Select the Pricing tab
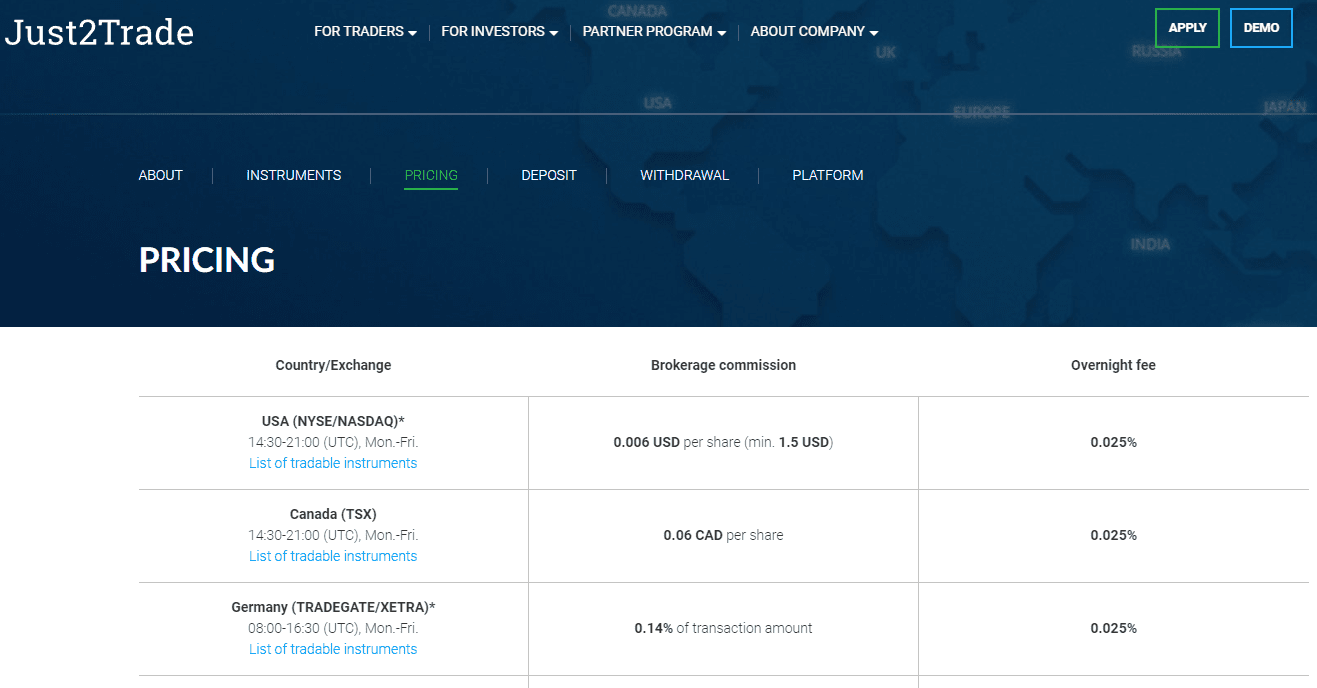The height and width of the screenshot is (688, 1317). pos(431,175)
